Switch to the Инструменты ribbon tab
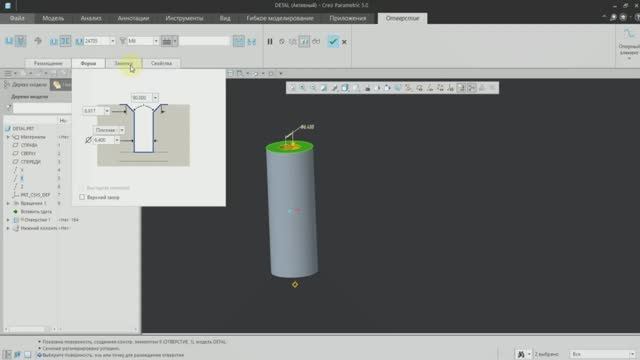The height and width of the screenshot is (360, 640). (x=184, y=18)
